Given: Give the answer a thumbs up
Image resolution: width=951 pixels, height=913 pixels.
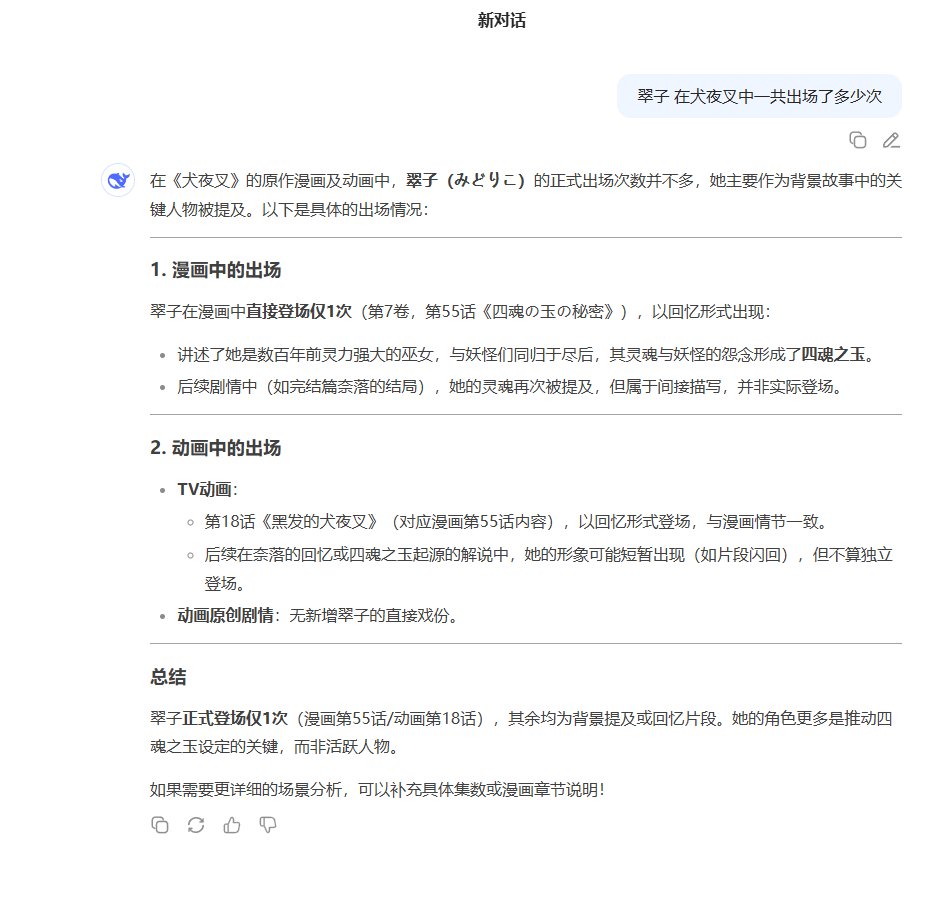Looking at the screenshot, I should 232,824.
